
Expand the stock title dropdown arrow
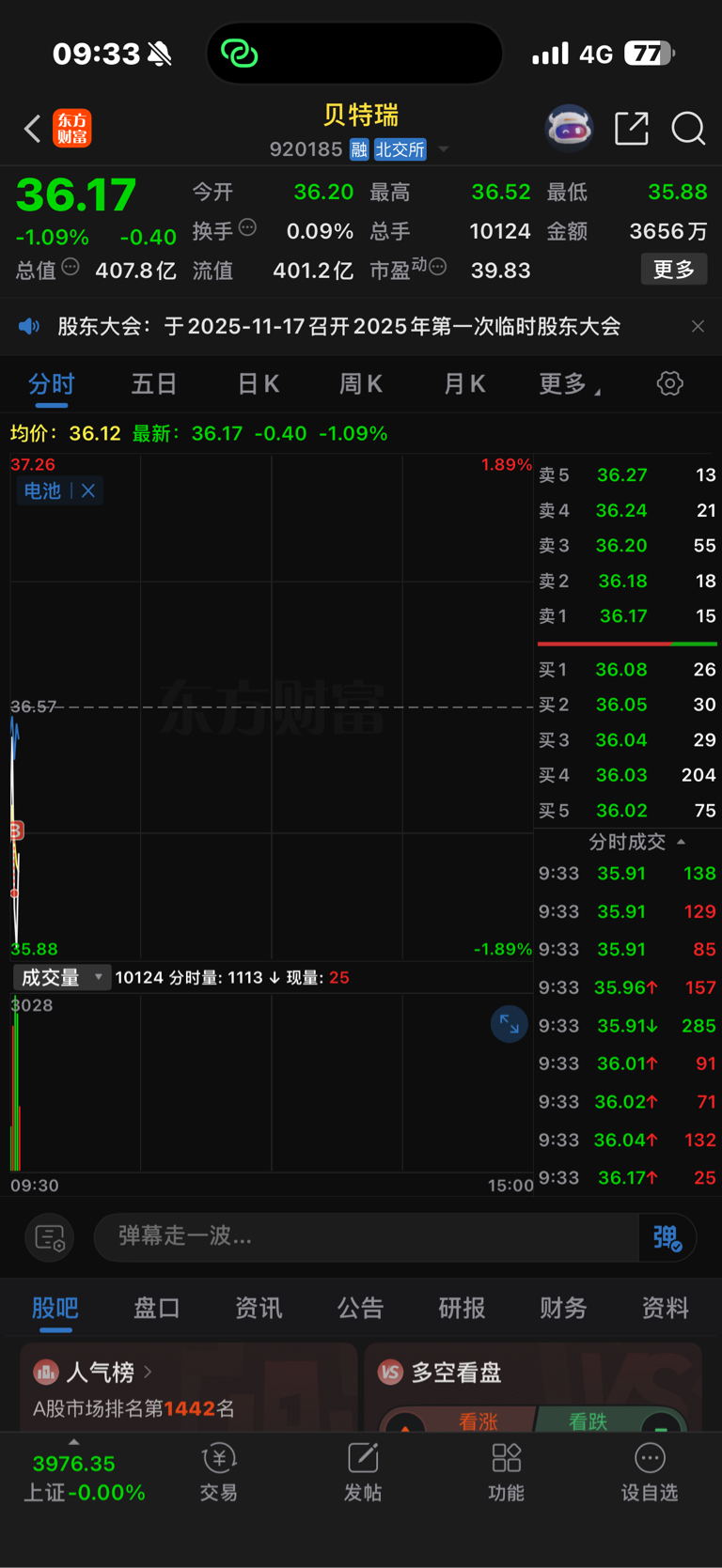(x=443, y=149)
